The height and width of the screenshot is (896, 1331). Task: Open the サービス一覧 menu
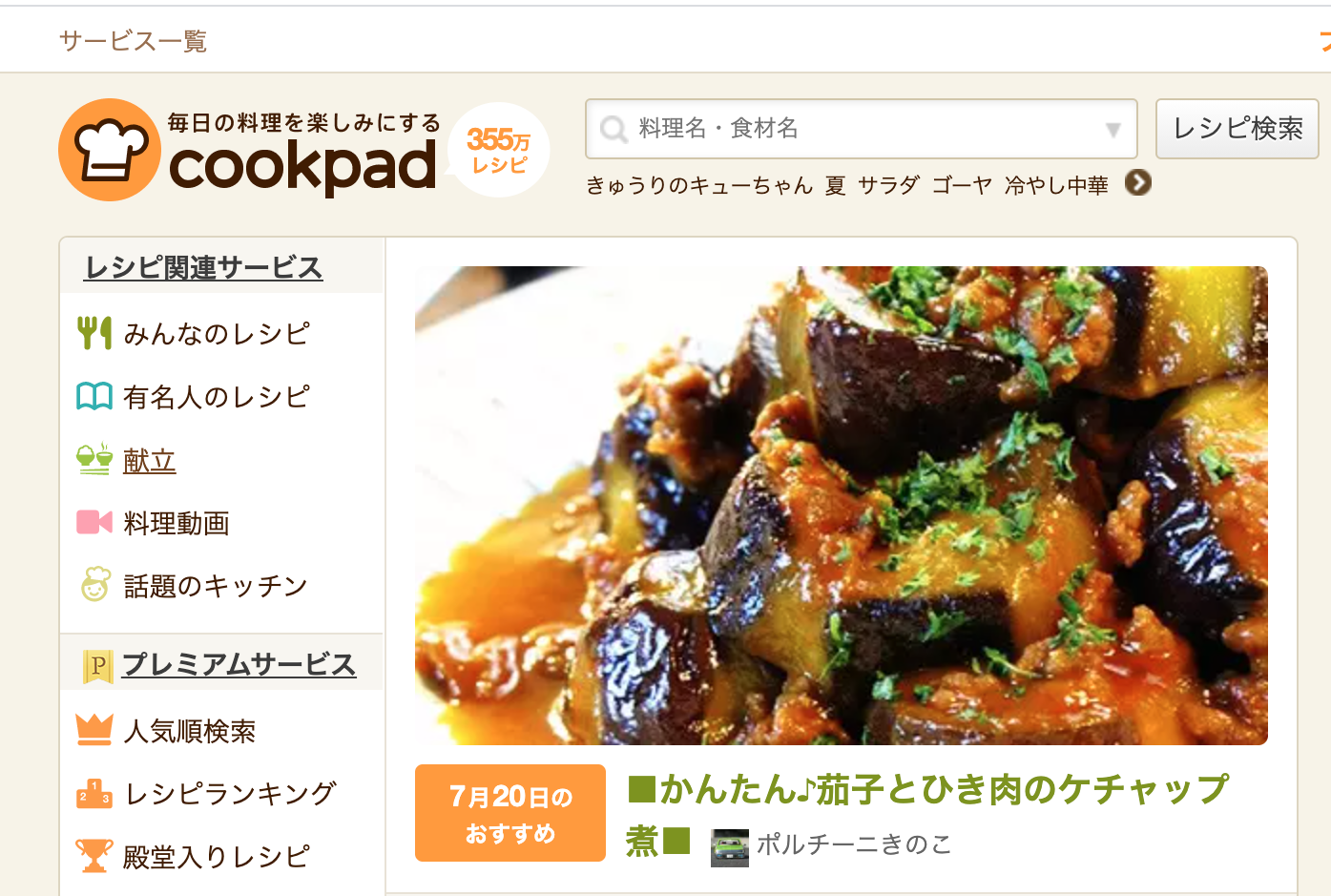point(133,40)
